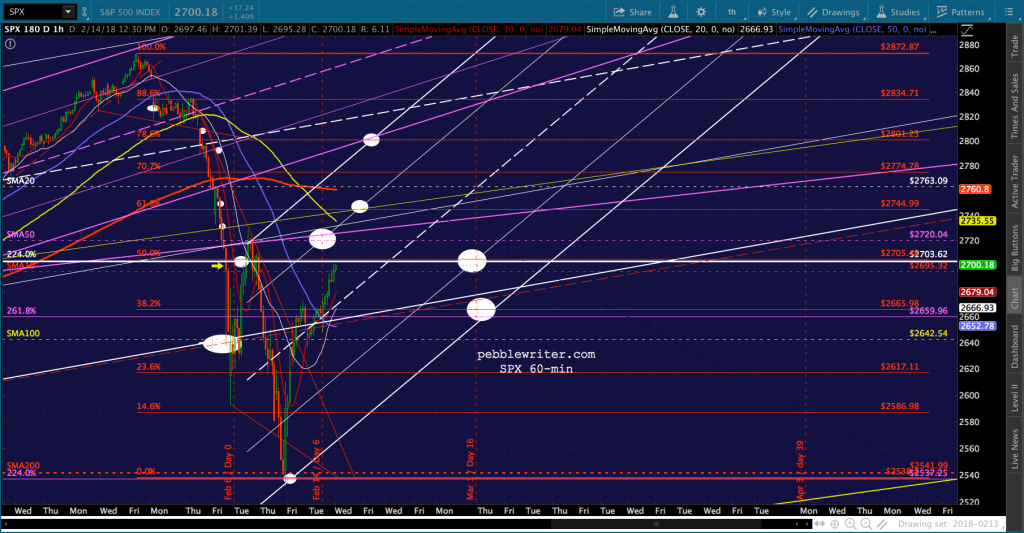Click the scroll-left arrow on time axis

797,524
